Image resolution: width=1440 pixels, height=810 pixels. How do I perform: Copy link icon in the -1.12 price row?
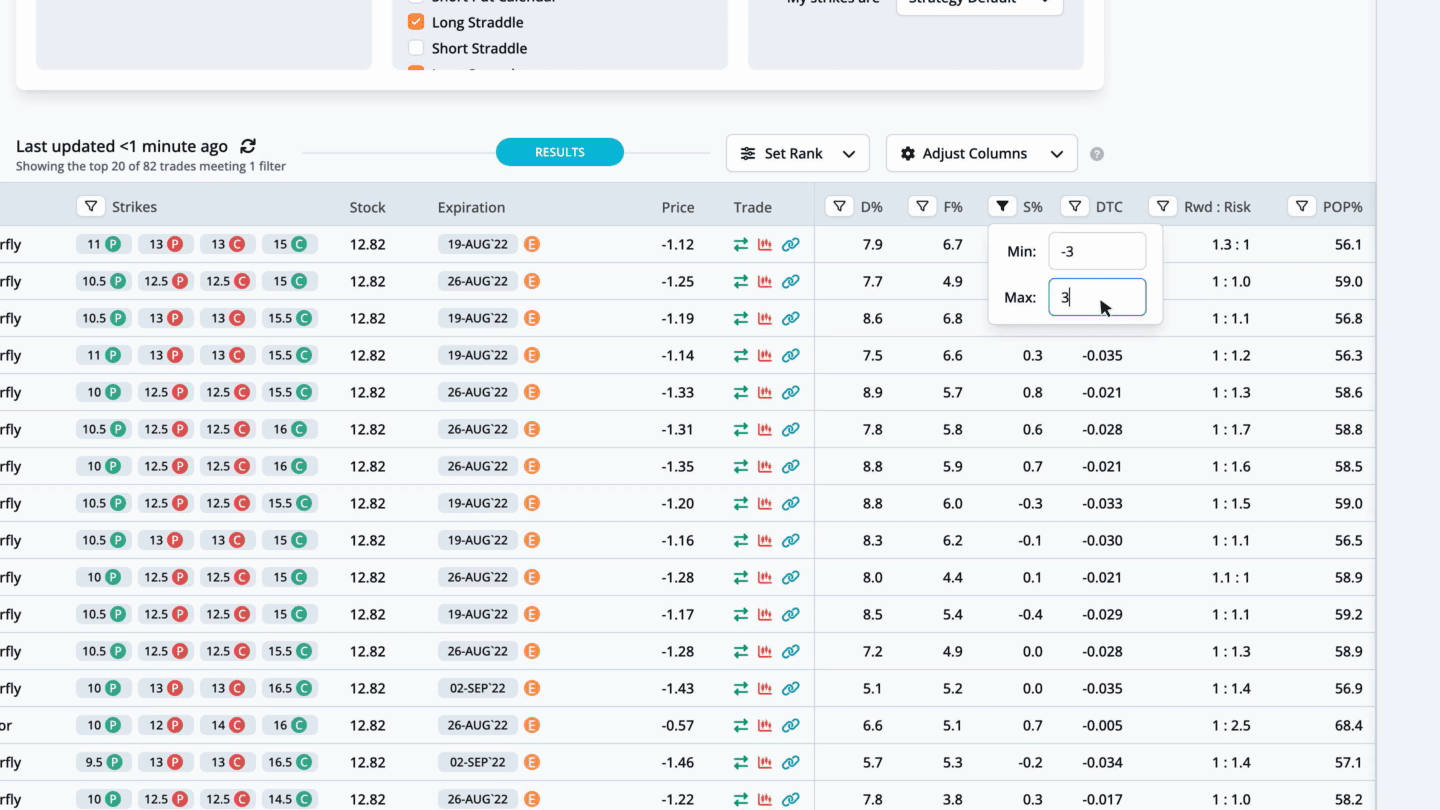coord(790,245)
